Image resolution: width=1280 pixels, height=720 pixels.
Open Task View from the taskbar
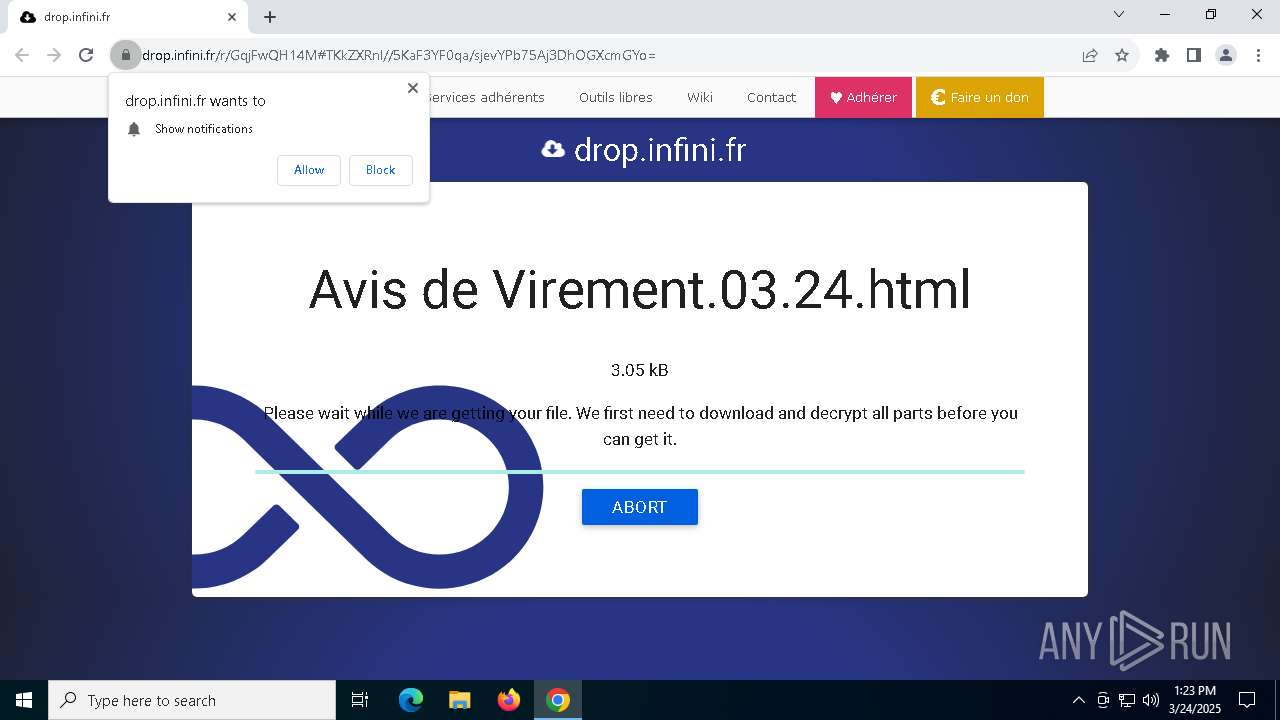(x=360, y=700)
